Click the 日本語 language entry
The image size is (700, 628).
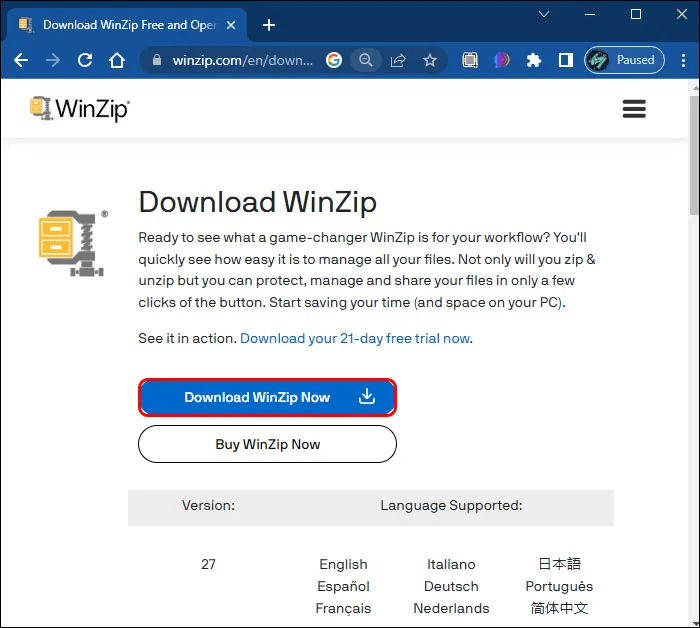559,564
